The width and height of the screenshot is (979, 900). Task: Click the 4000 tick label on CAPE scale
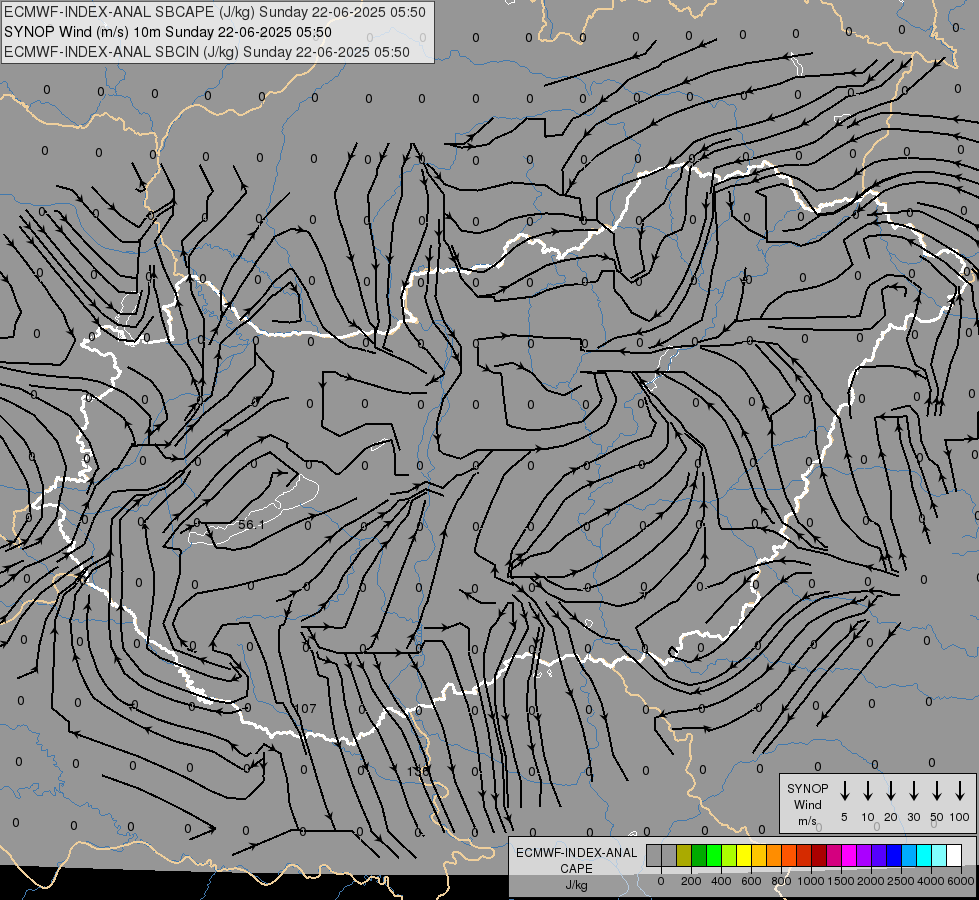930,881
